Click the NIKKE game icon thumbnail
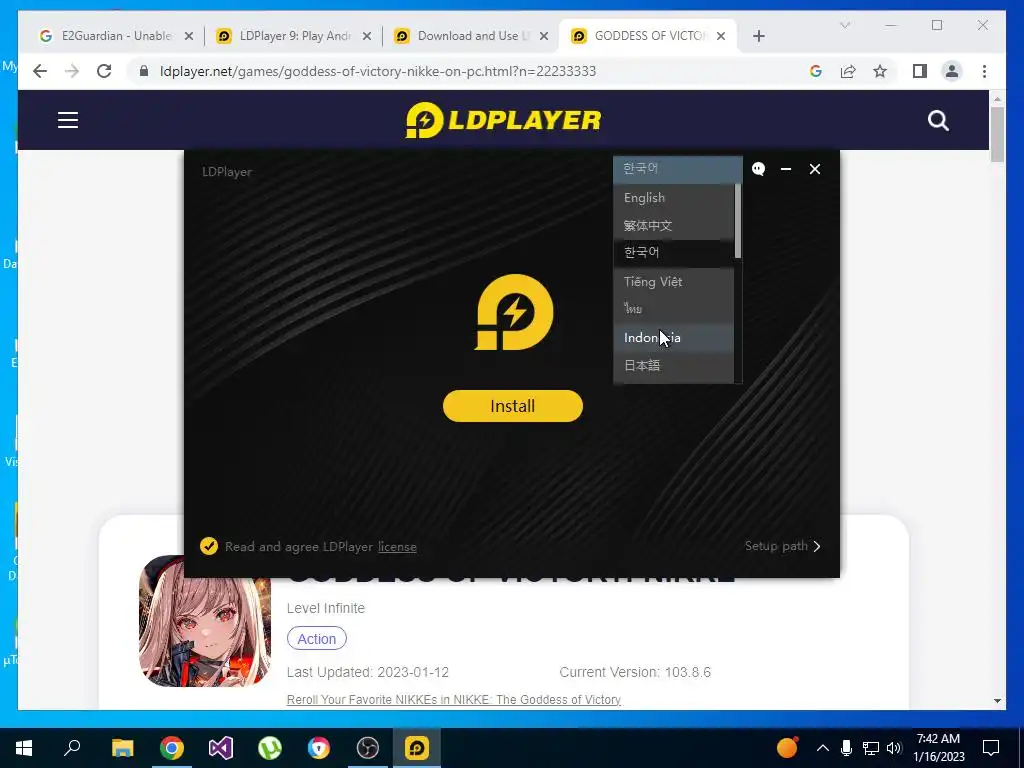 coord(205,621)
